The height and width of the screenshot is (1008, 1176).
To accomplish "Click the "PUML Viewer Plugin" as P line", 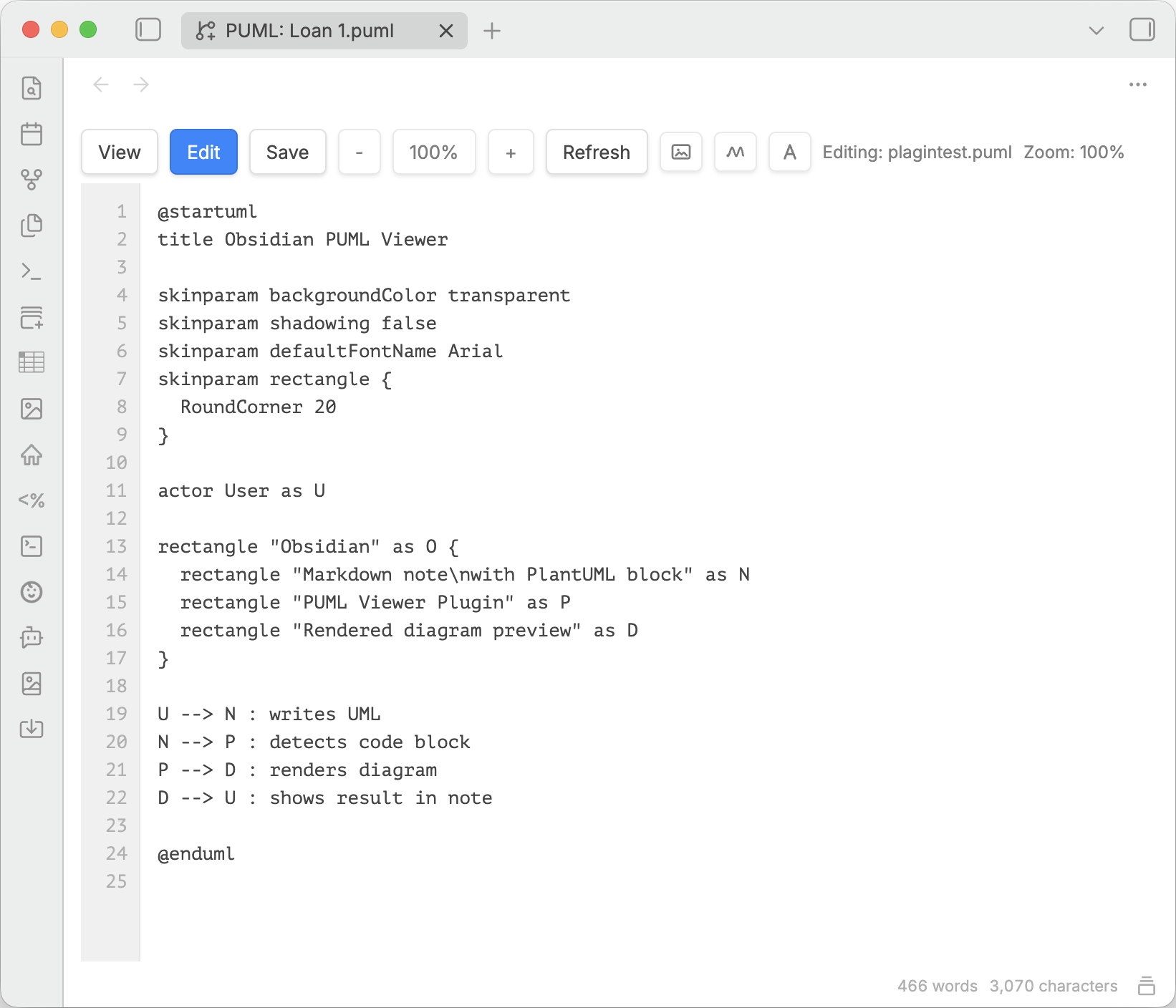I will tap(375, 603).
